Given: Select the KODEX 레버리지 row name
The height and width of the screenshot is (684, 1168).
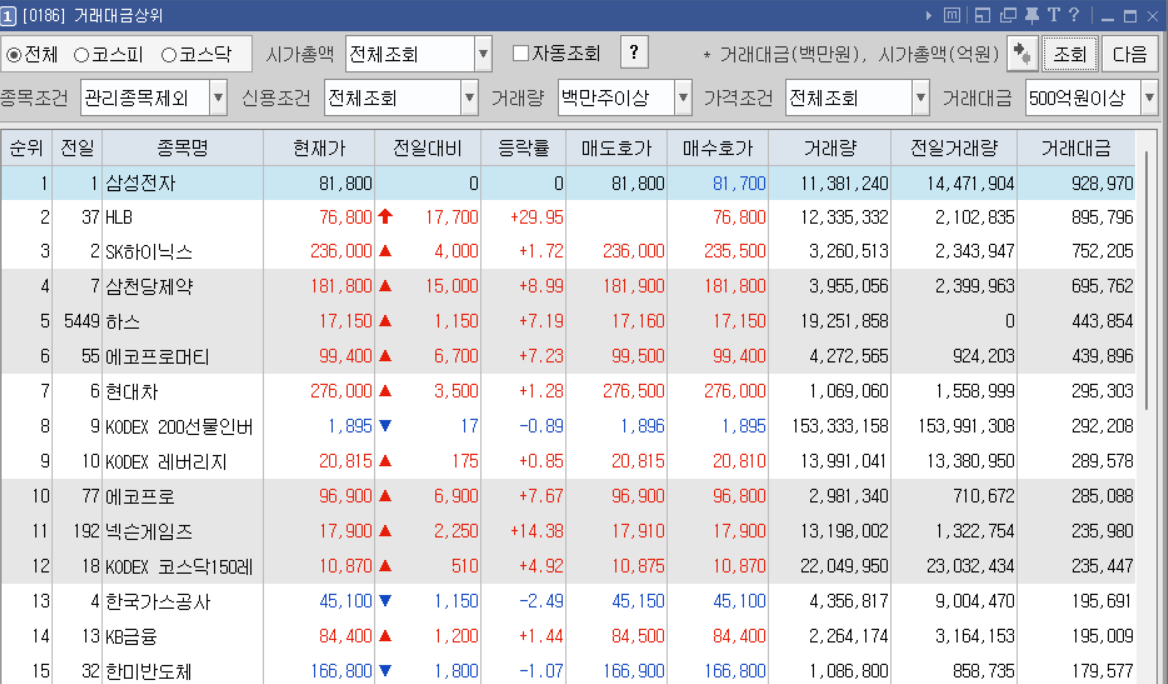Looking at the screenshot, I should (x=165, y=461).
